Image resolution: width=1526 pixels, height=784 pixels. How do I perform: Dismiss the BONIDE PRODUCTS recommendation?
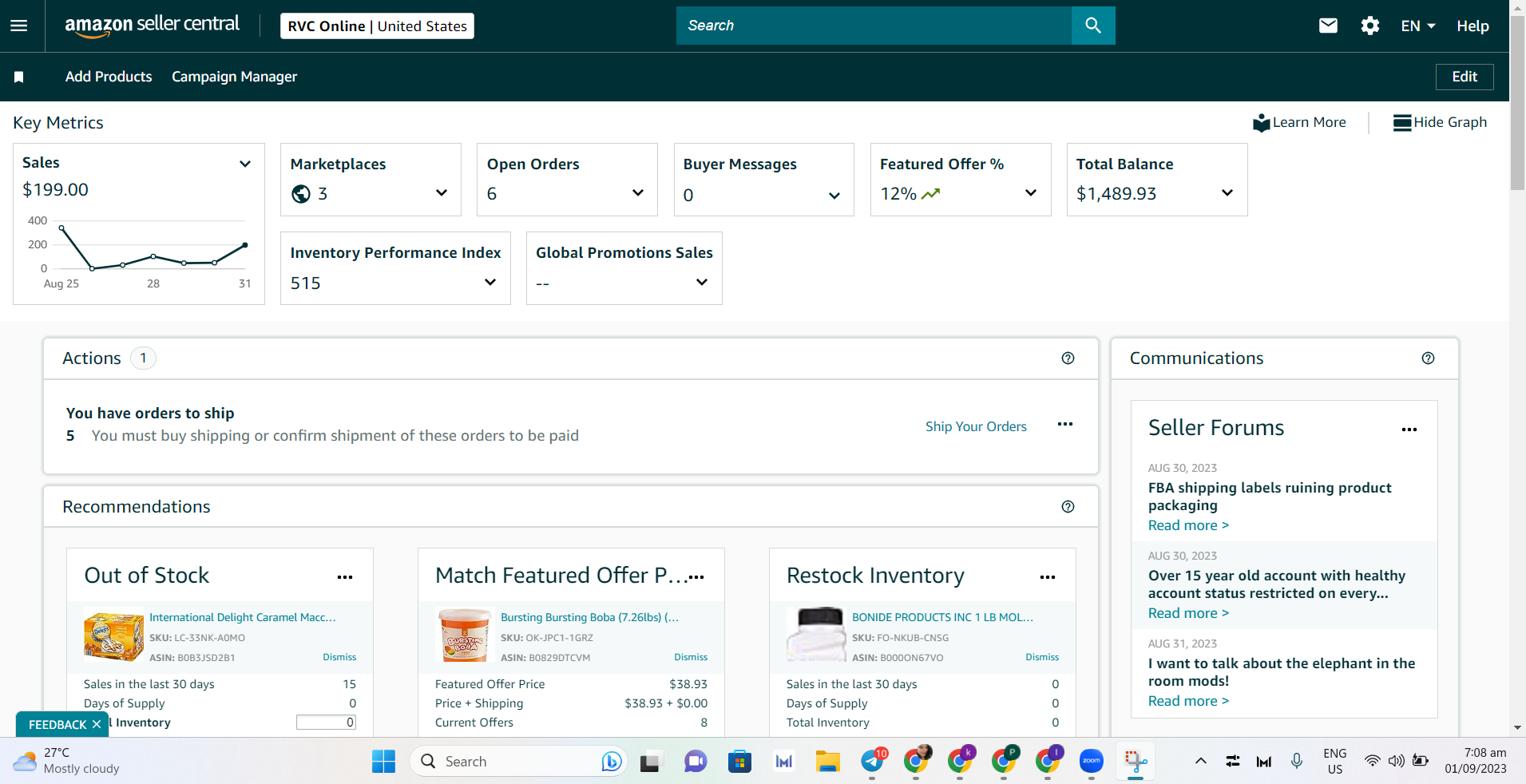pos(1042,657)
